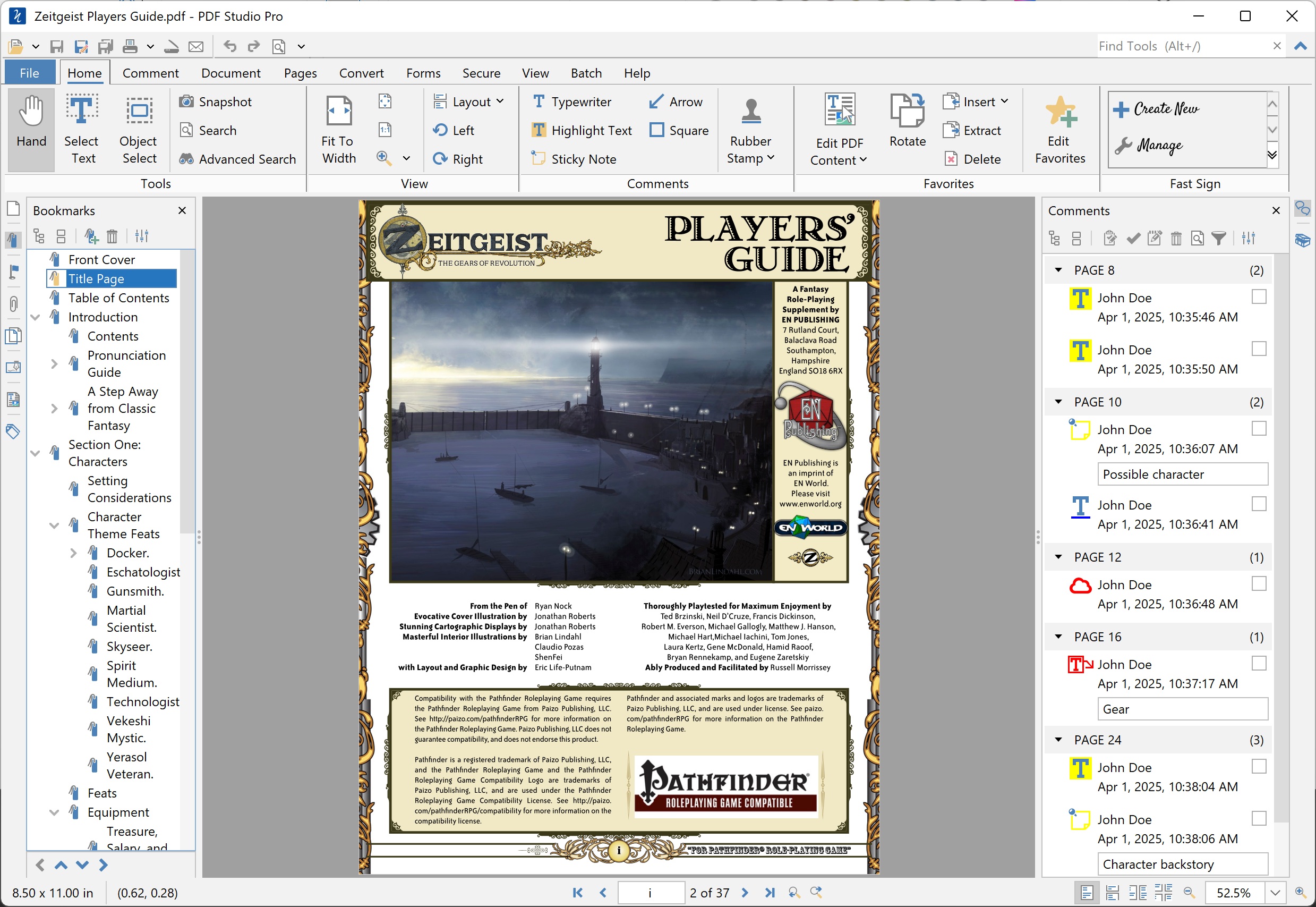1316x907 pixels.
Task: Open the Convert menu
Action: click(x=361, y=73)
